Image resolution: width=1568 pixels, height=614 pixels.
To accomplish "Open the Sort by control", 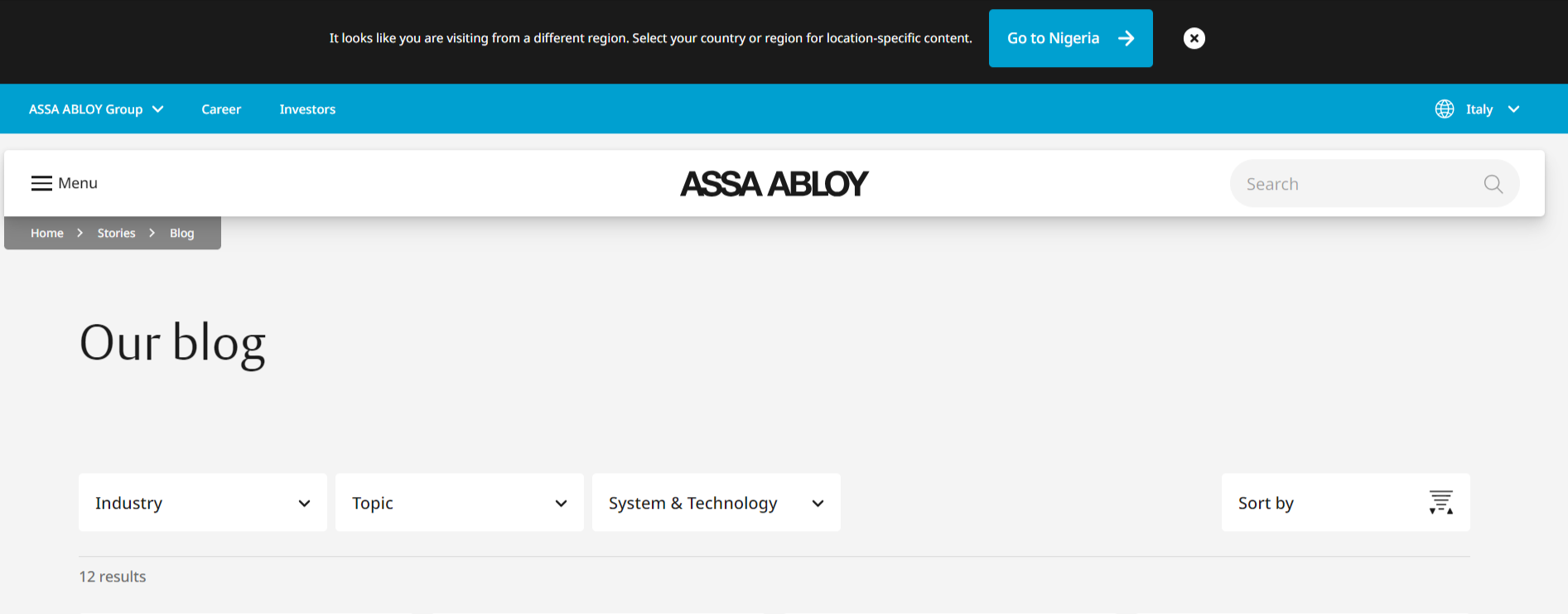I will click(x=1346, y=502).
